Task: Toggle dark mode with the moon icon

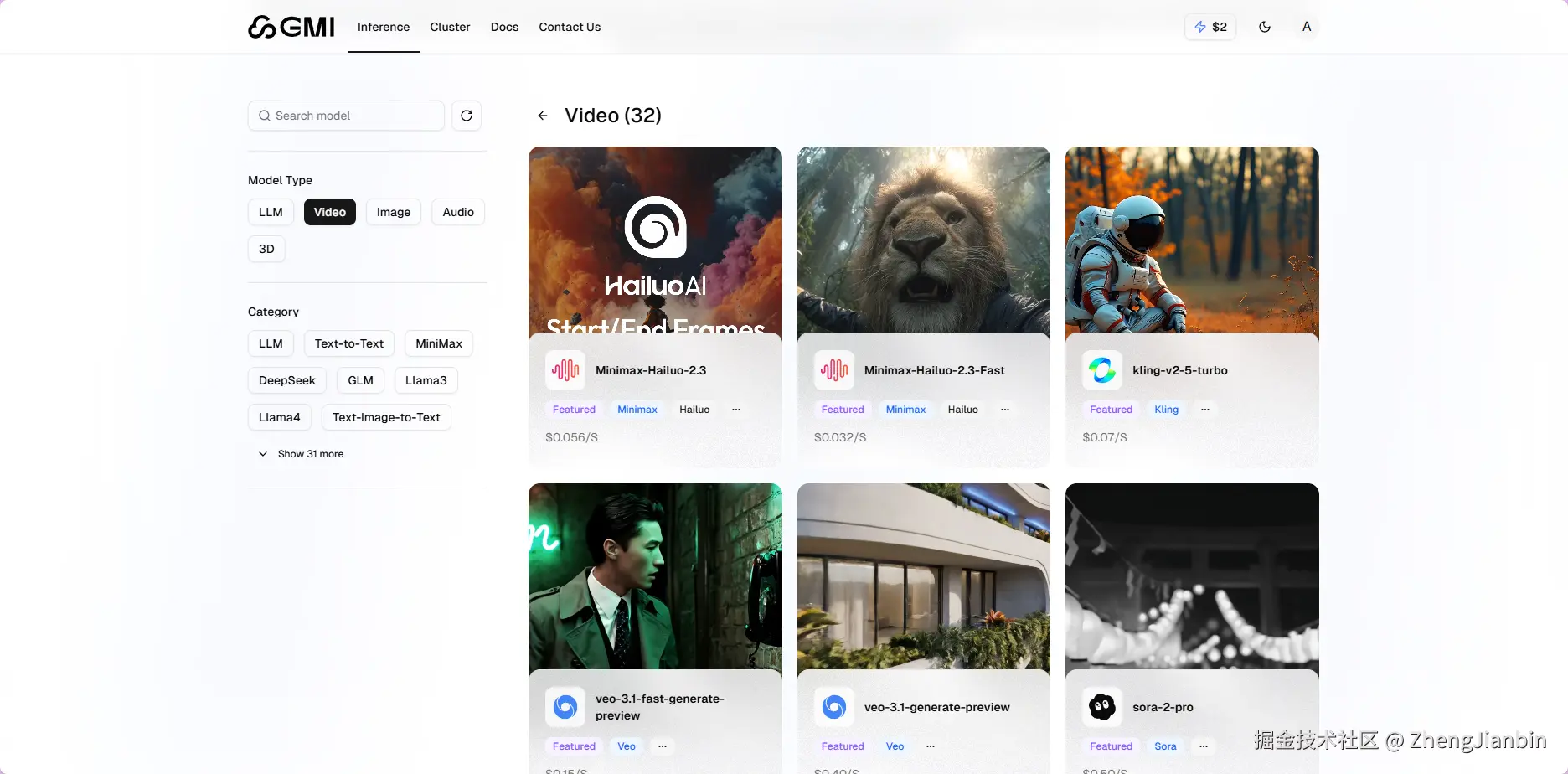Action: 1265,27
